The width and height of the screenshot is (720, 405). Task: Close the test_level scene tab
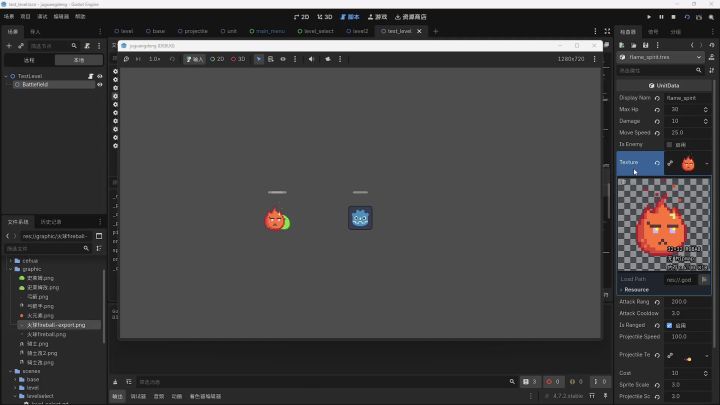coord(419,31)
